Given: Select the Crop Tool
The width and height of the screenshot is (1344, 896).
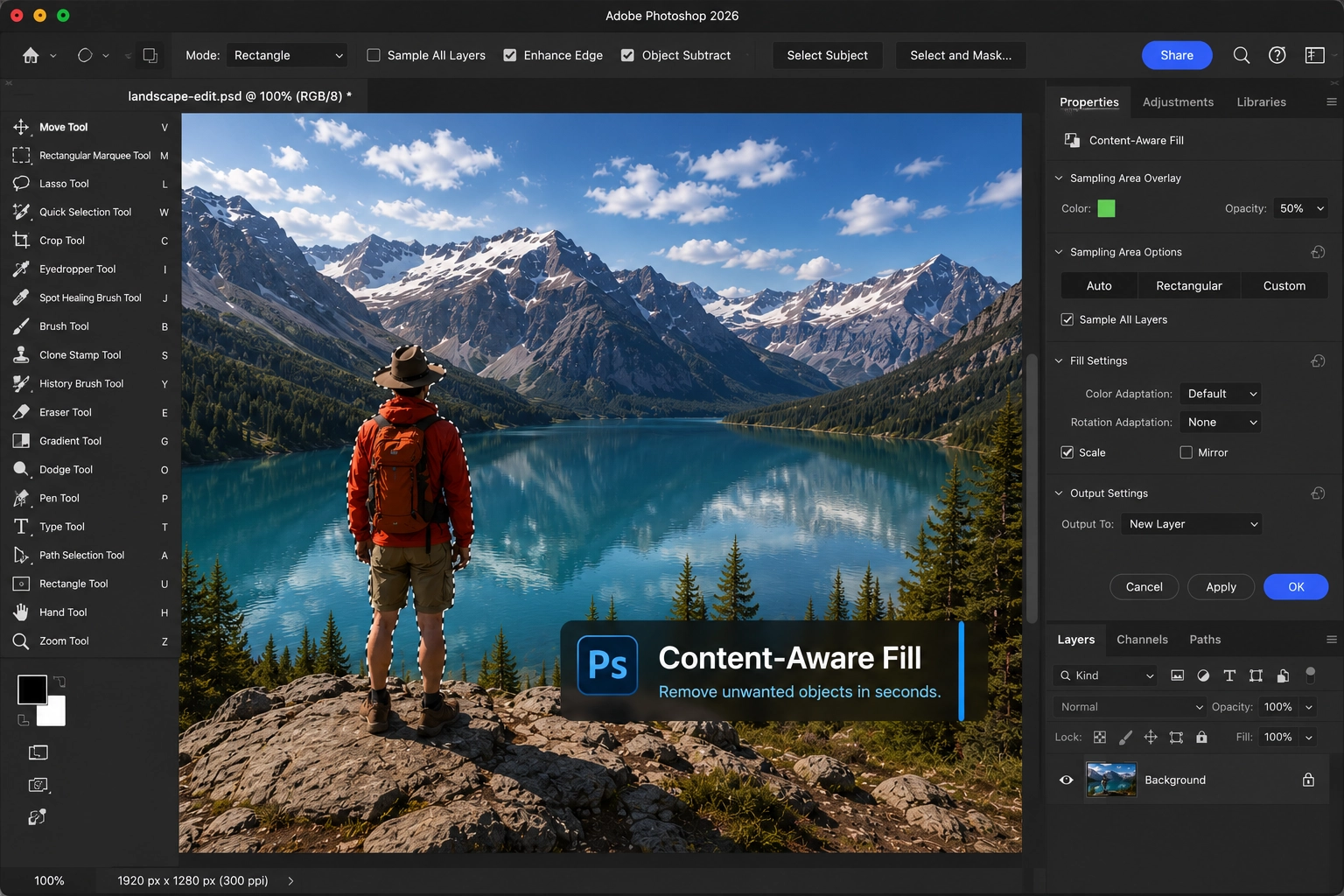Looking at the screenshot, I should click(x=89, y=241).
